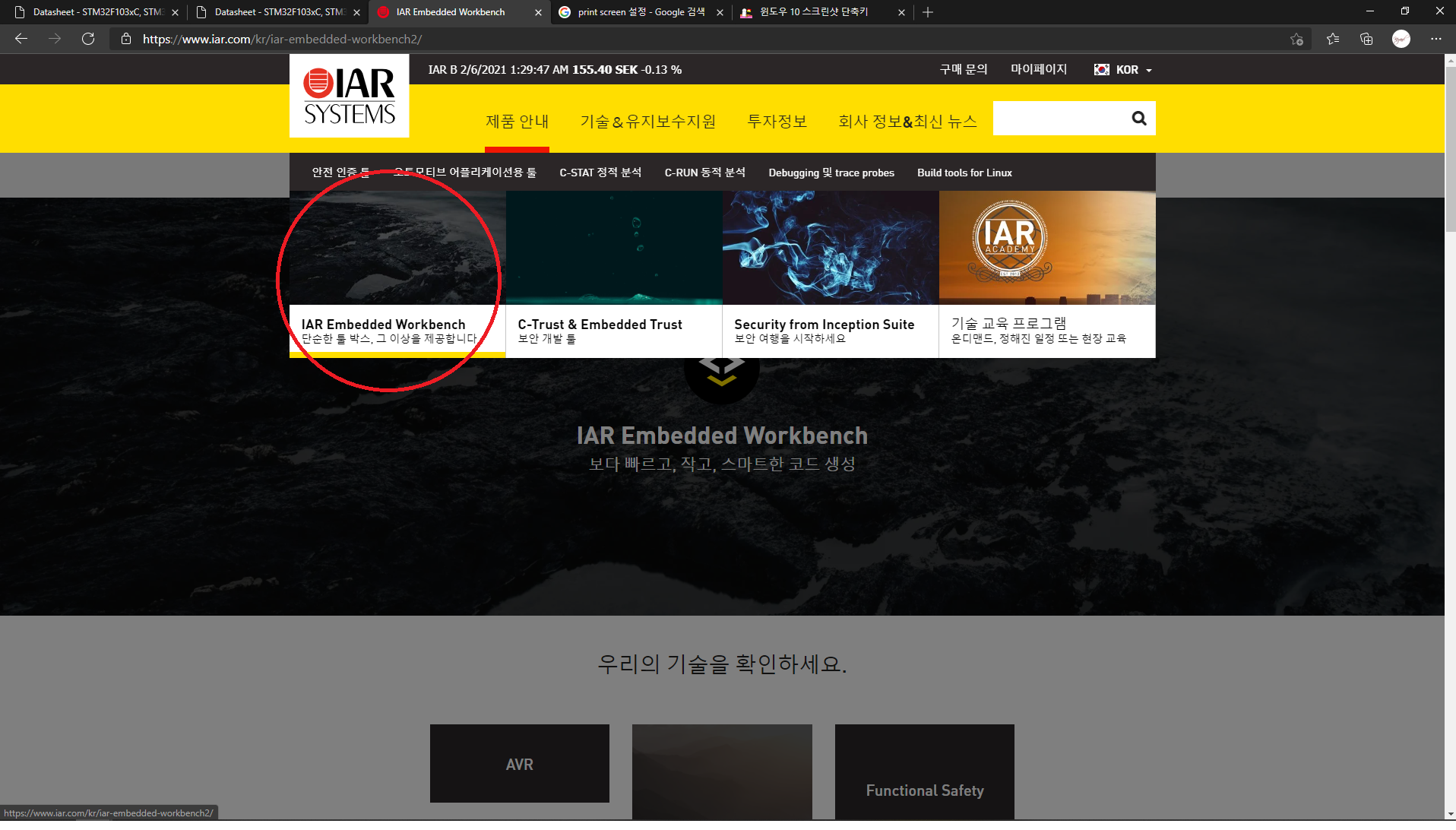
Task: Close the second Datasheet STM32F103xC tab
Action: pyautogui.click(x=356, y=12)
